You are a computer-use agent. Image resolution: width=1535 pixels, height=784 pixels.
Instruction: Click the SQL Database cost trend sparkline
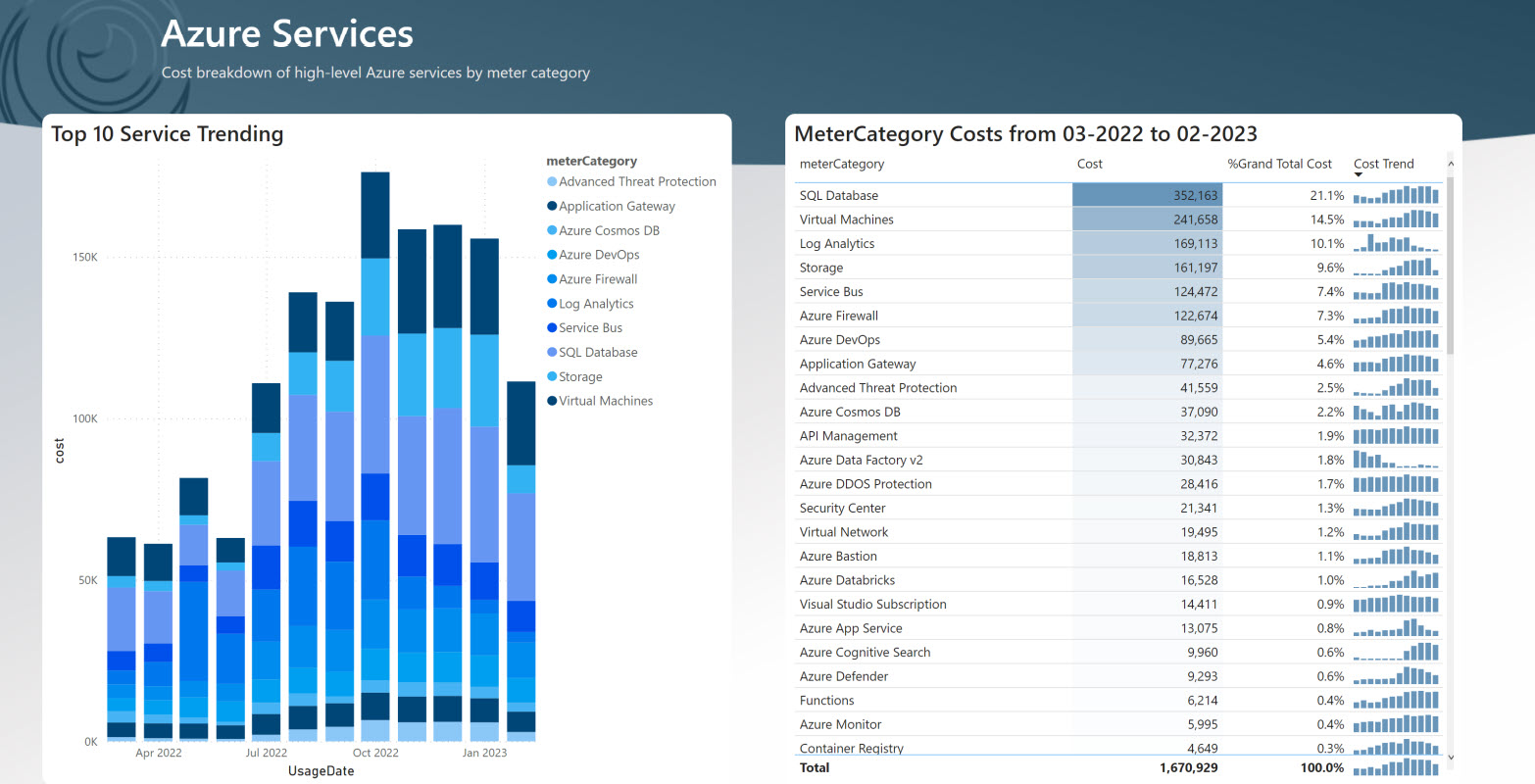click(x=1396, y=195)
